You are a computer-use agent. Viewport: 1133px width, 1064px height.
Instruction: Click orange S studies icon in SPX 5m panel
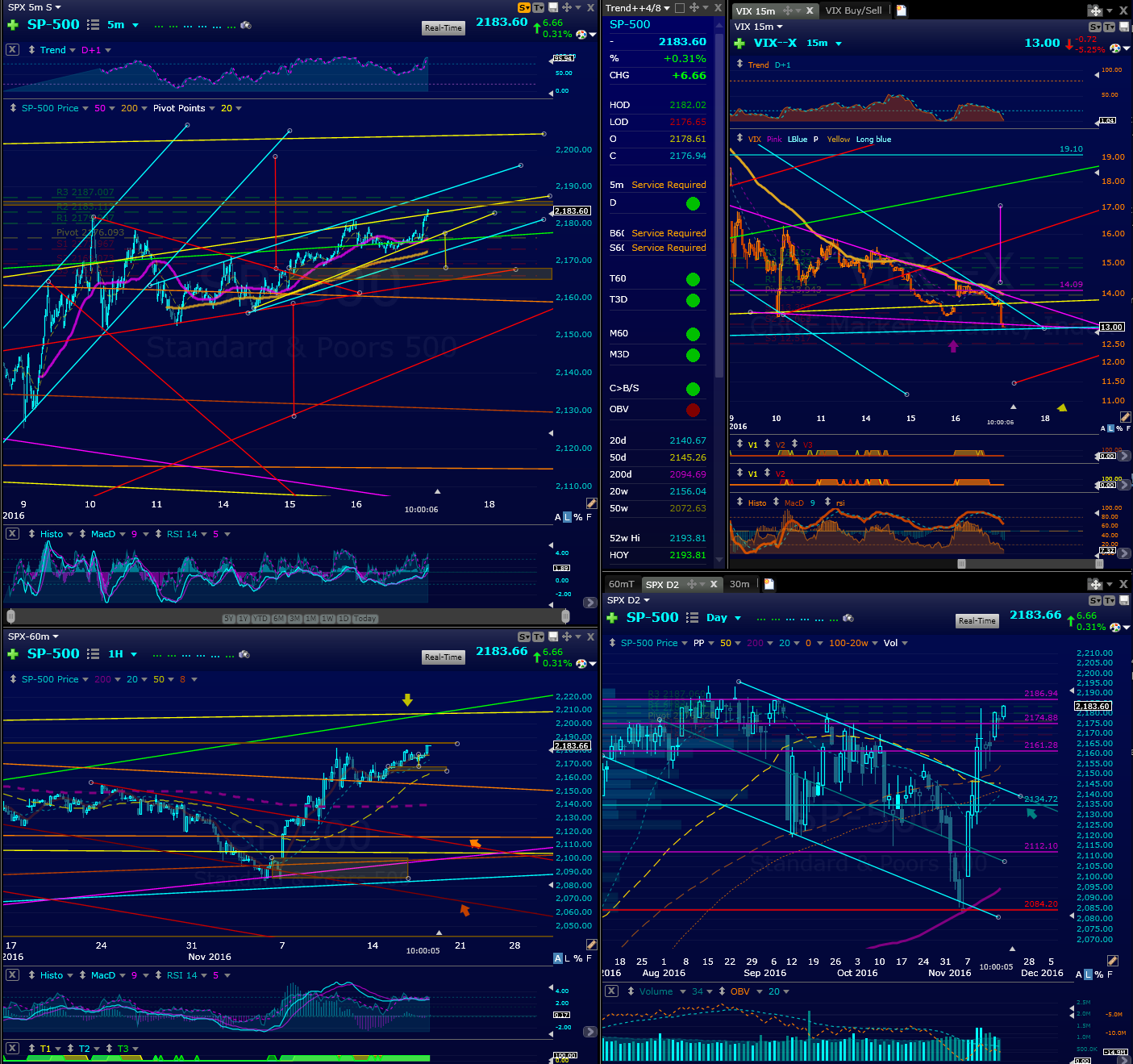click(524, 7)
